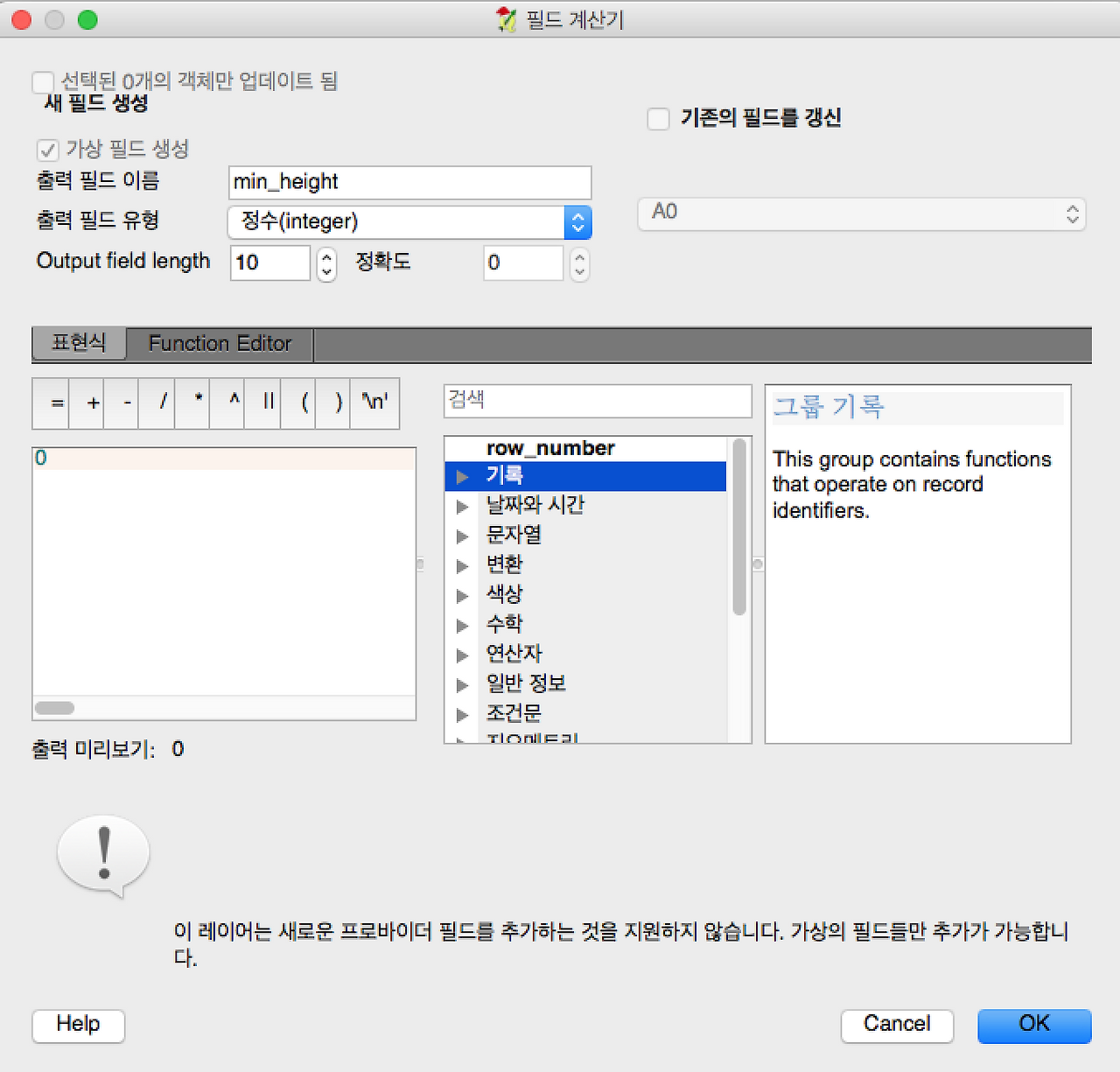The width and height of the screenshot is (1120, 1072).
Task: Switch to the Function Editor tab
Action: [x=219, y=343]
